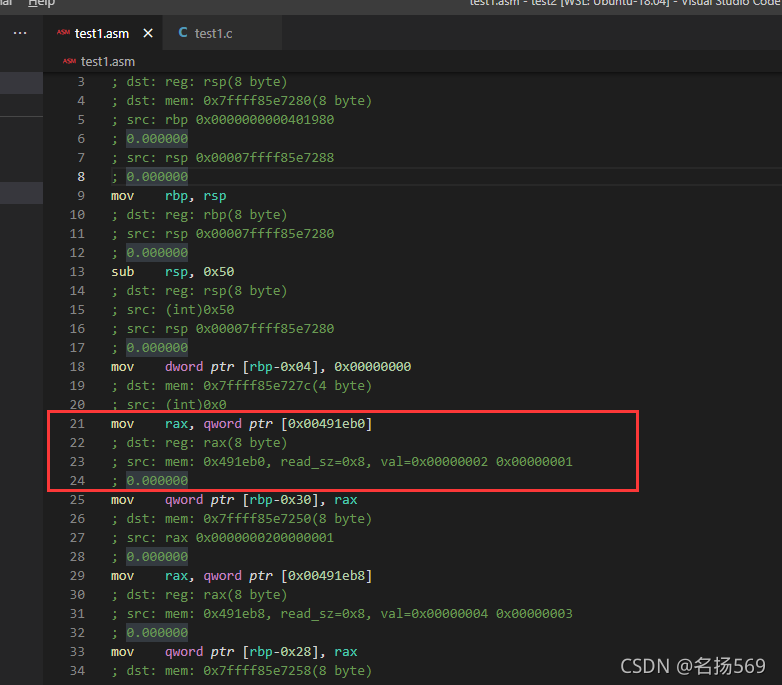Click line number 21 in the gutter
Viewport: 782px width, 685px height.
pyautogui.click(x=77, y=424)
